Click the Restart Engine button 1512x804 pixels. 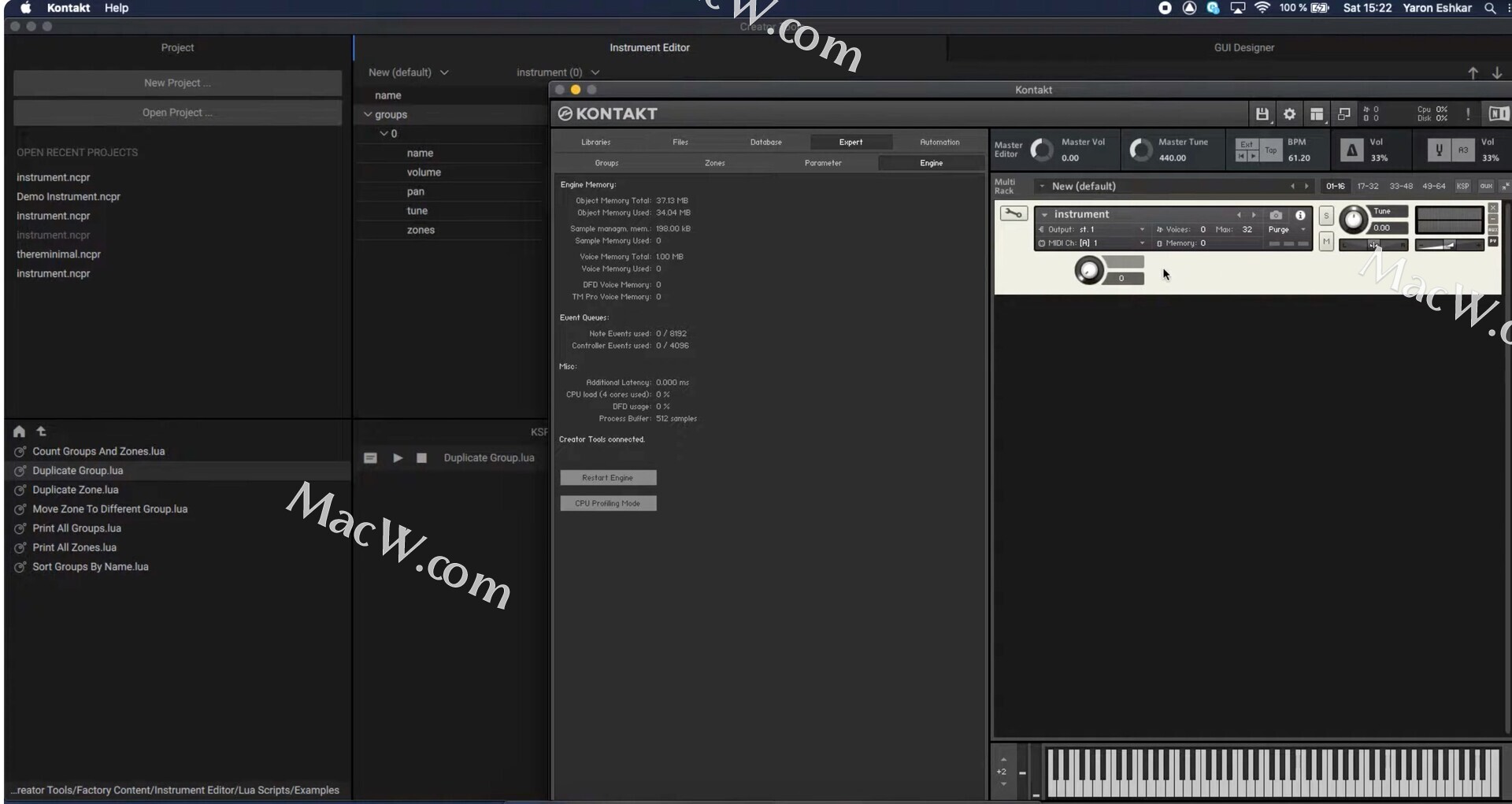coord(608,478)
